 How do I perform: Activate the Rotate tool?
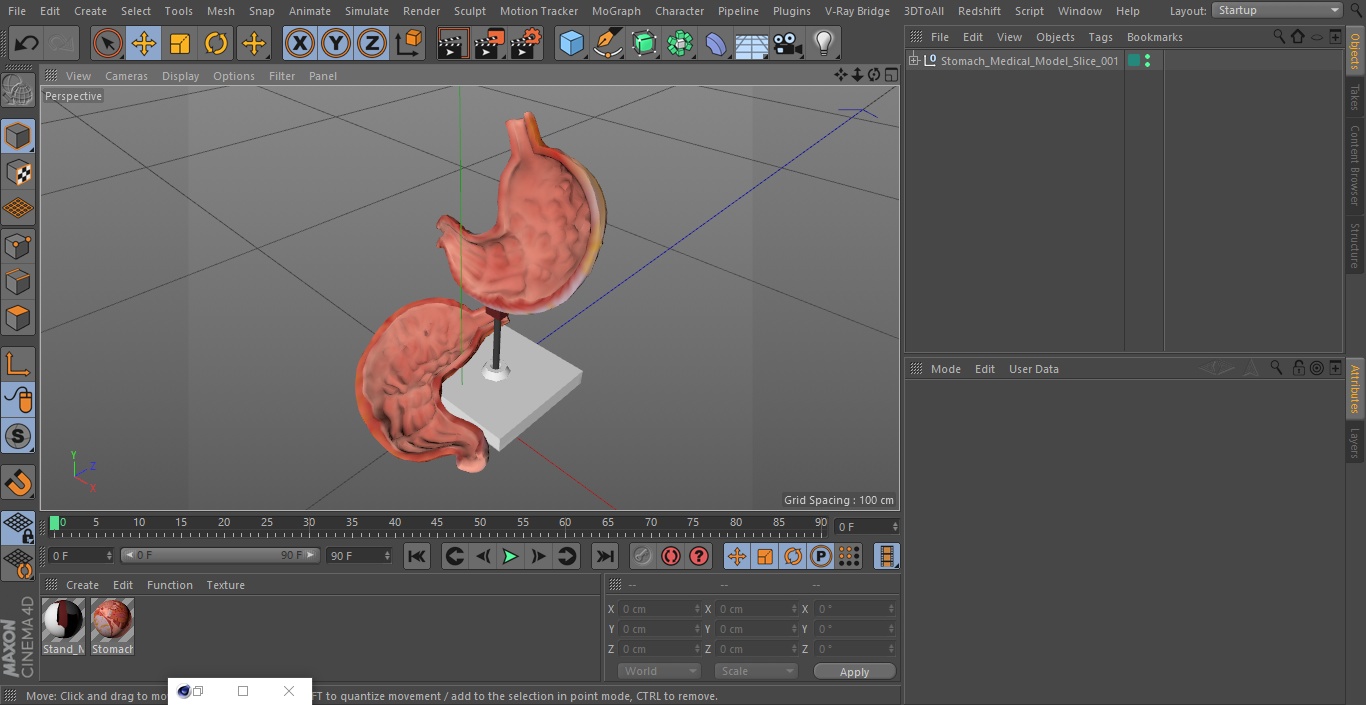click(216, 43)
